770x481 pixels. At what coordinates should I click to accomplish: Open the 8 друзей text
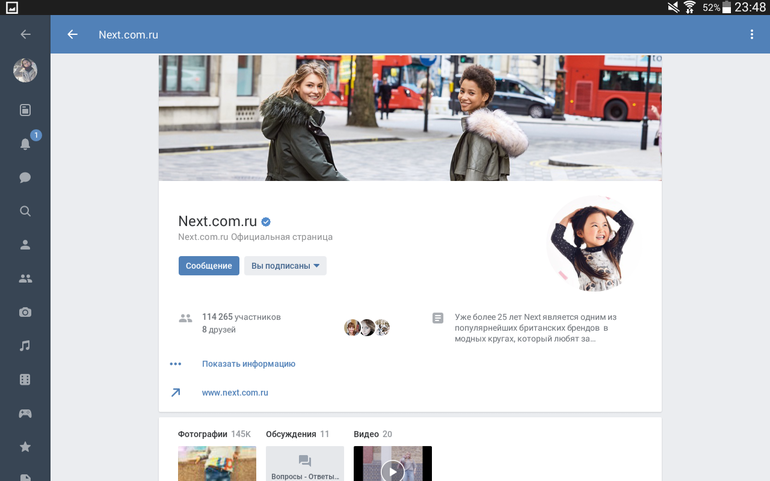[219, 330]
